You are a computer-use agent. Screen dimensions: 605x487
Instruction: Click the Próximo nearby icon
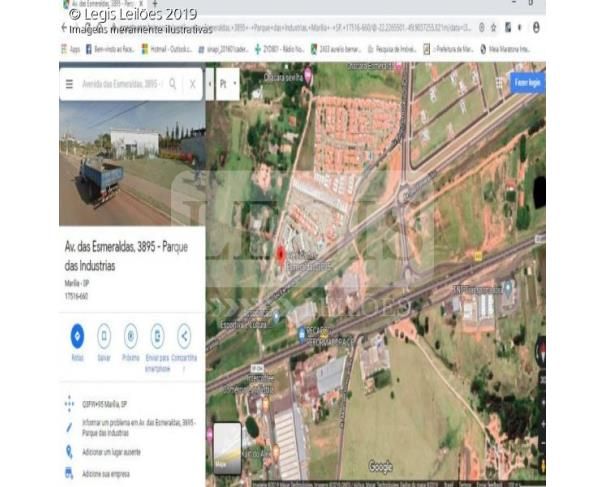click(131, 336)
